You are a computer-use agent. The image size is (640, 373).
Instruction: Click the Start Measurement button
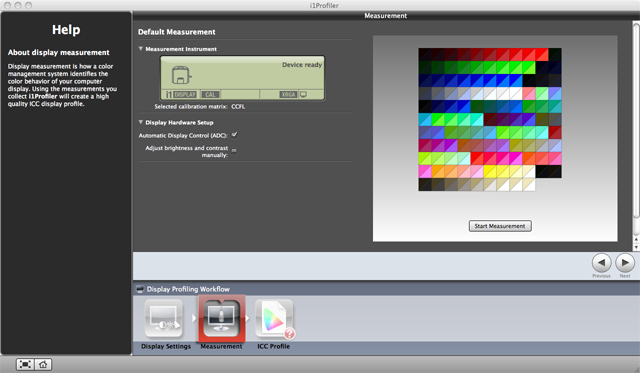click(x=500, y=226)
